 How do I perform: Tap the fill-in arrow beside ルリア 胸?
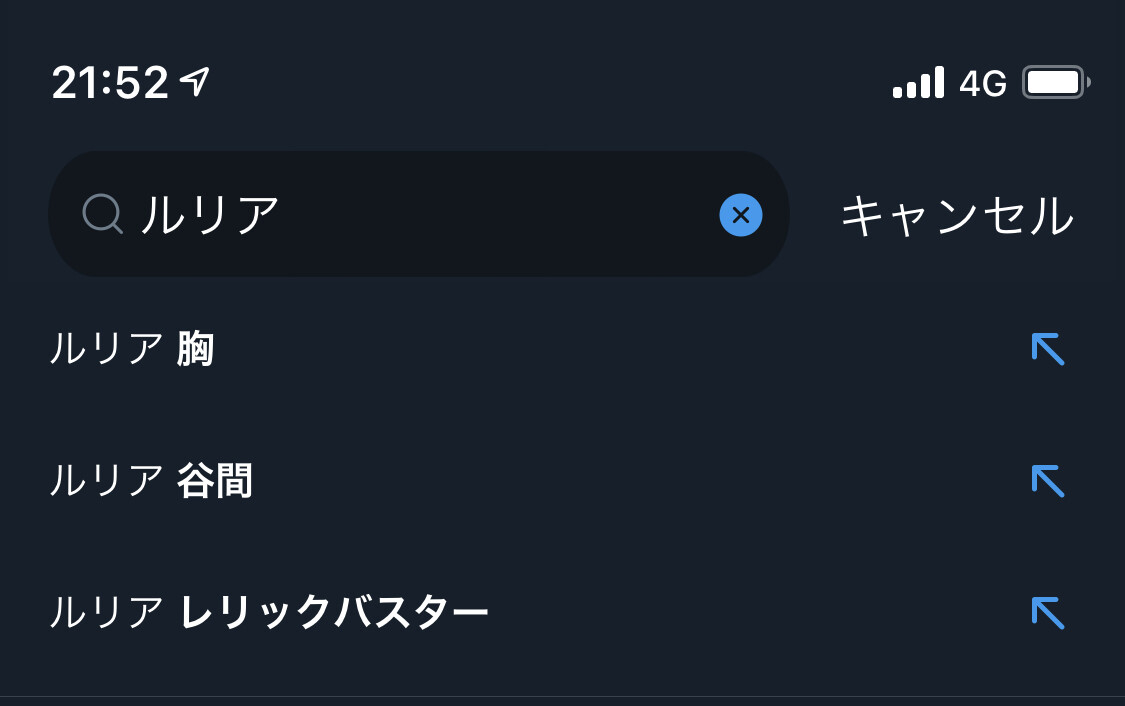pyautogui.click(x=1047, y=350)
